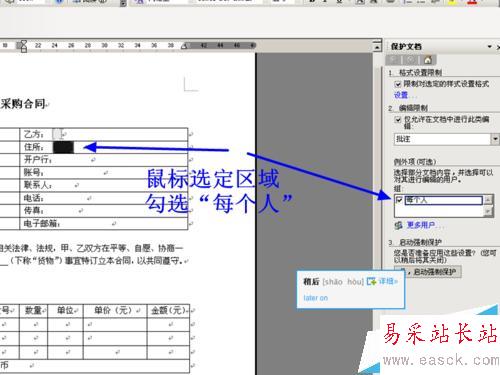Open the 保护文档 pane title dropdown arrow
500x375 pixels.
pyautogui.click(x=489, y=47)
